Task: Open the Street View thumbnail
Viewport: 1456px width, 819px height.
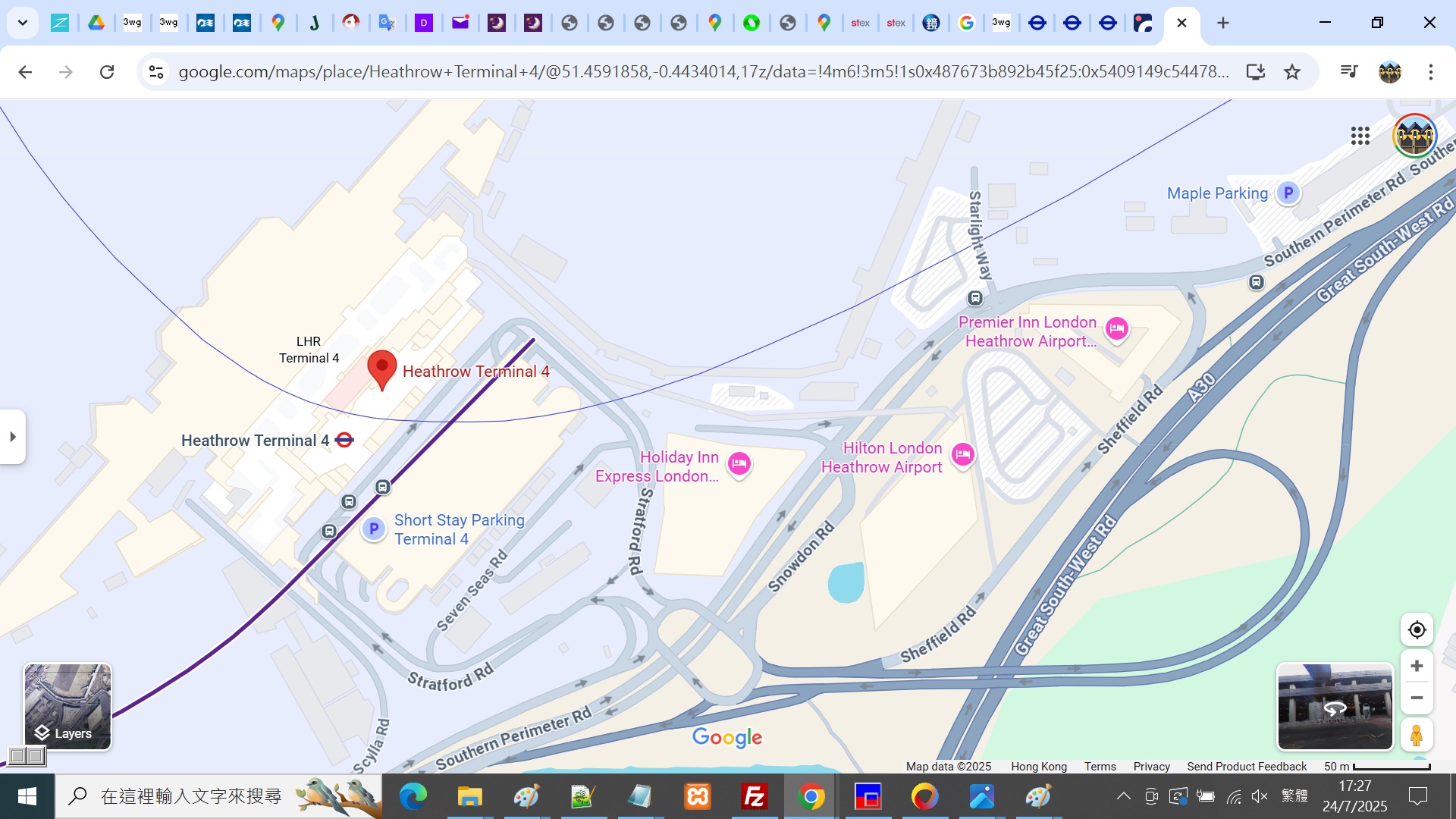Action: (1335, 707)
